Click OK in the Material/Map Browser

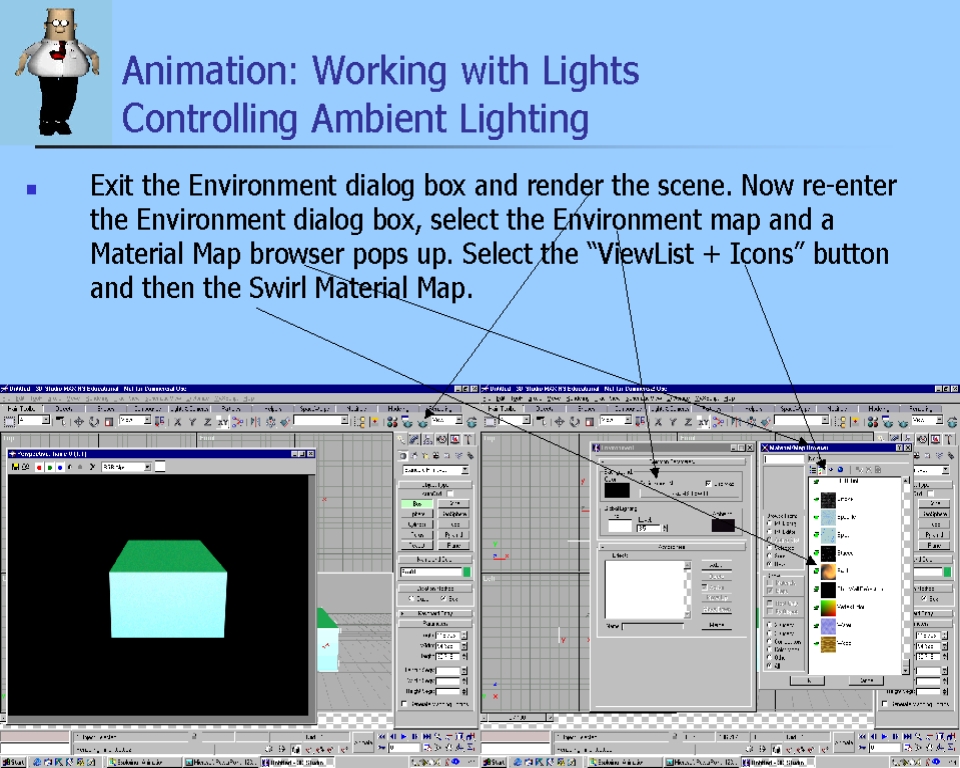coord(807,680)
